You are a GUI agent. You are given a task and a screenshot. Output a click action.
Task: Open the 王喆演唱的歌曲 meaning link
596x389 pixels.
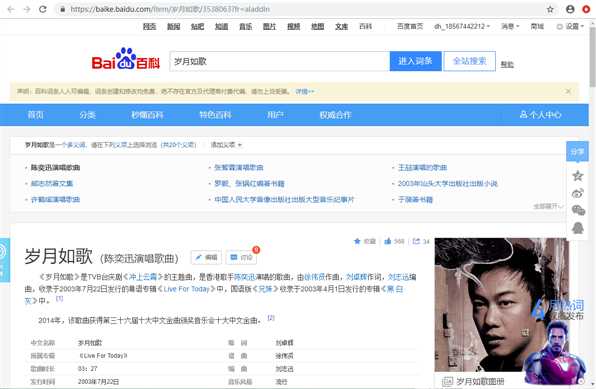(x=422, y=167)
